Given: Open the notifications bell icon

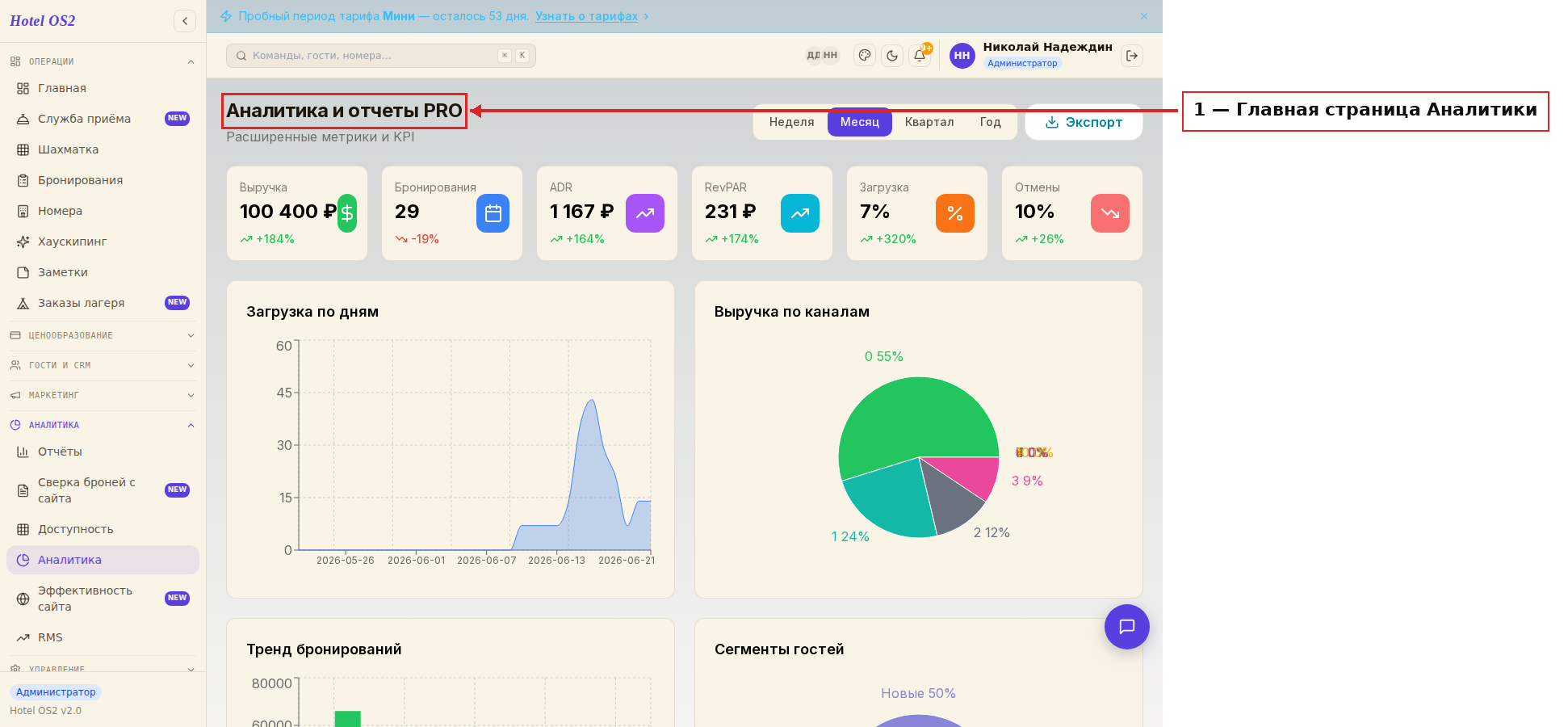Looking at the screenshot, I should click(920, 56).
